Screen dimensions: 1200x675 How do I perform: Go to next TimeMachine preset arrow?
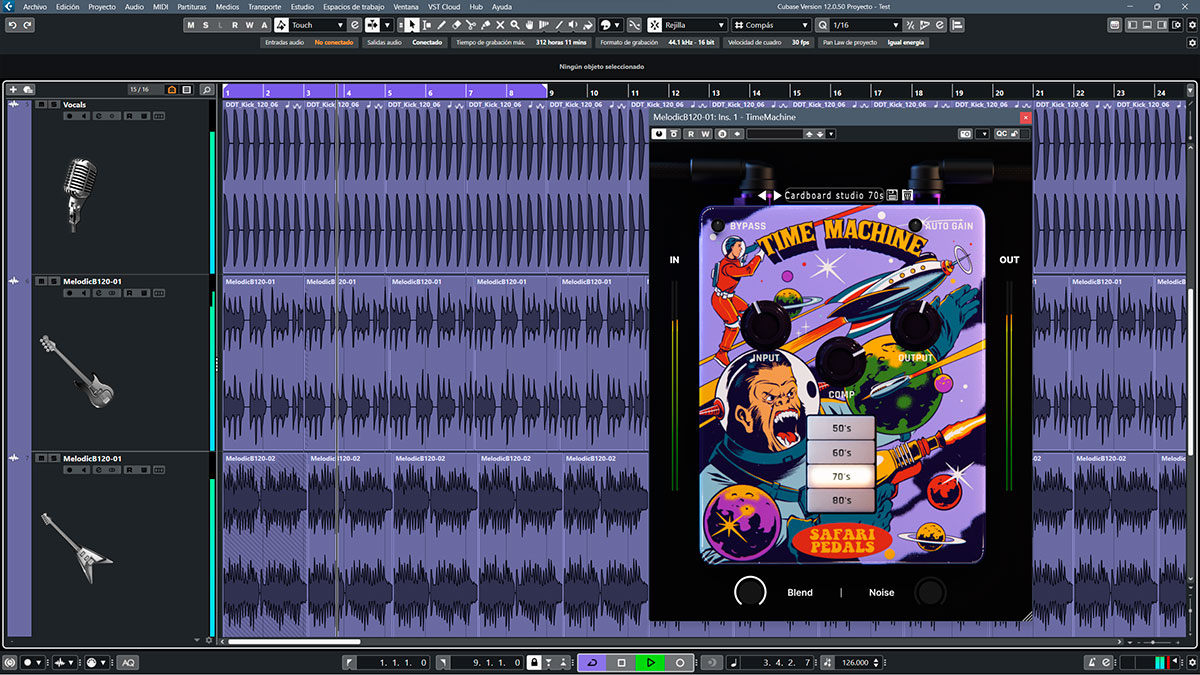click(x=777, y=195)
